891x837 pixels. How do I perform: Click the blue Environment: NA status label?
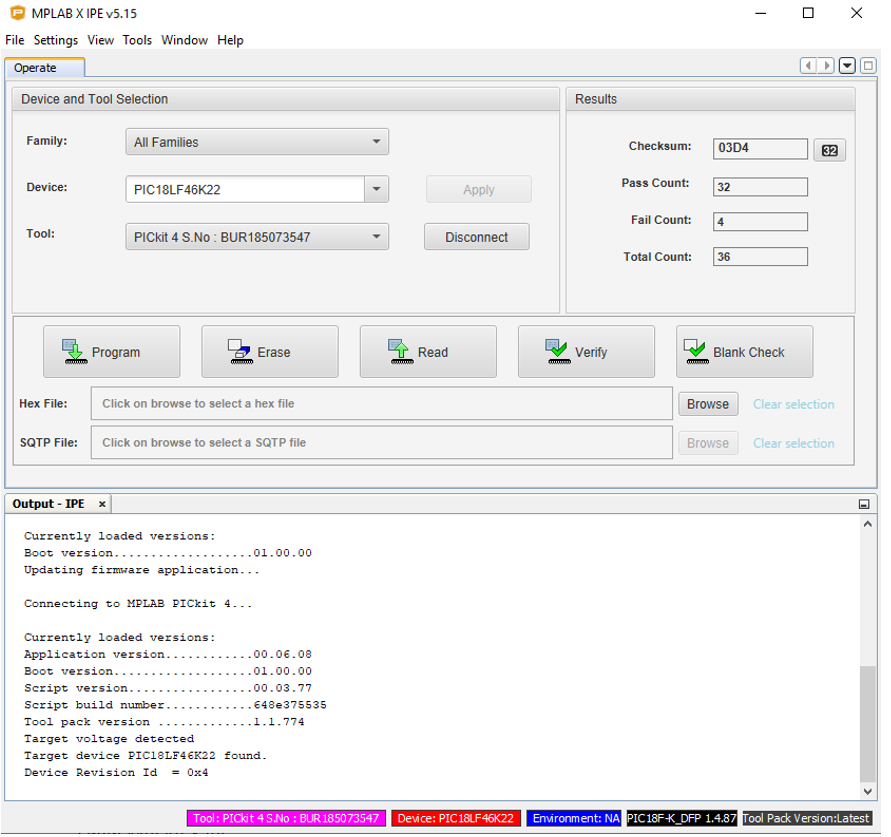[x=575, y=818]
